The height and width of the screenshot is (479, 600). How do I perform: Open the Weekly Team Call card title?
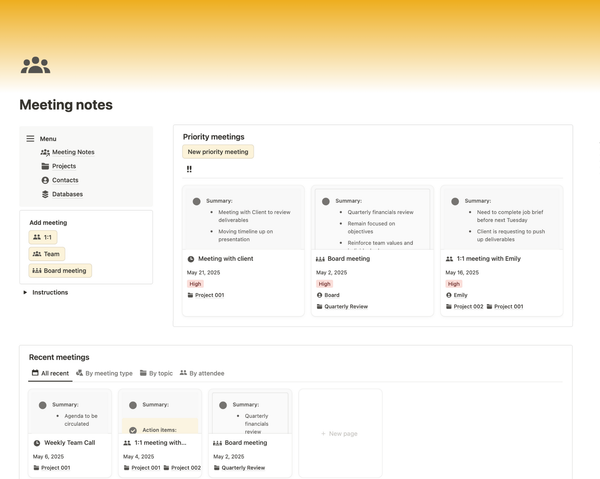pos(70,443)
